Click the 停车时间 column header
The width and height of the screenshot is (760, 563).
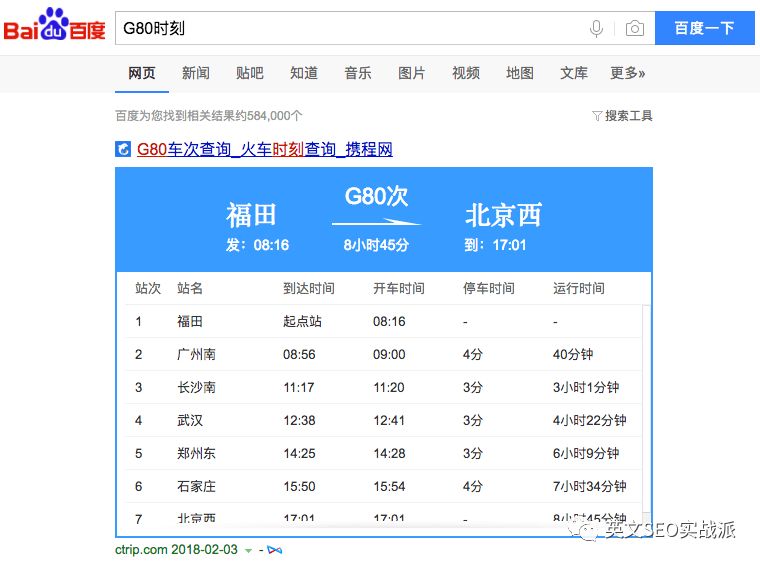[x=489, y=288]
